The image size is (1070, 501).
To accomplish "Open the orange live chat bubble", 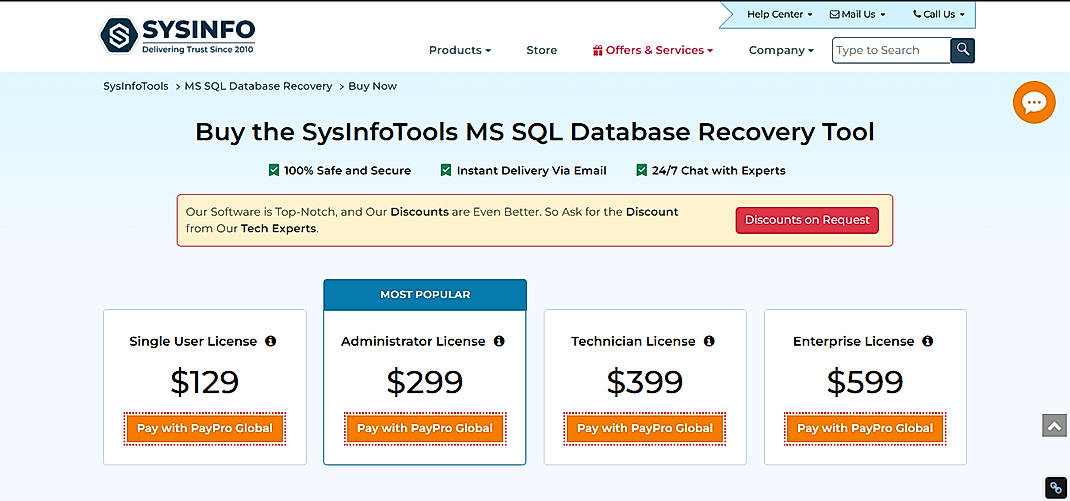I will pyautogui.click(x=1034, y=102).
